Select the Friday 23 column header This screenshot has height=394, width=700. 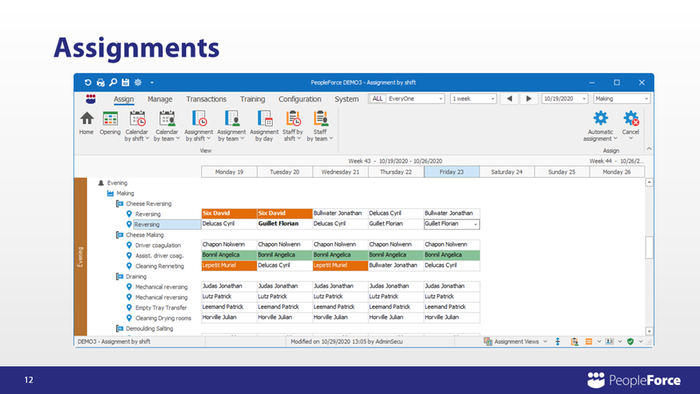coord(451,172)
